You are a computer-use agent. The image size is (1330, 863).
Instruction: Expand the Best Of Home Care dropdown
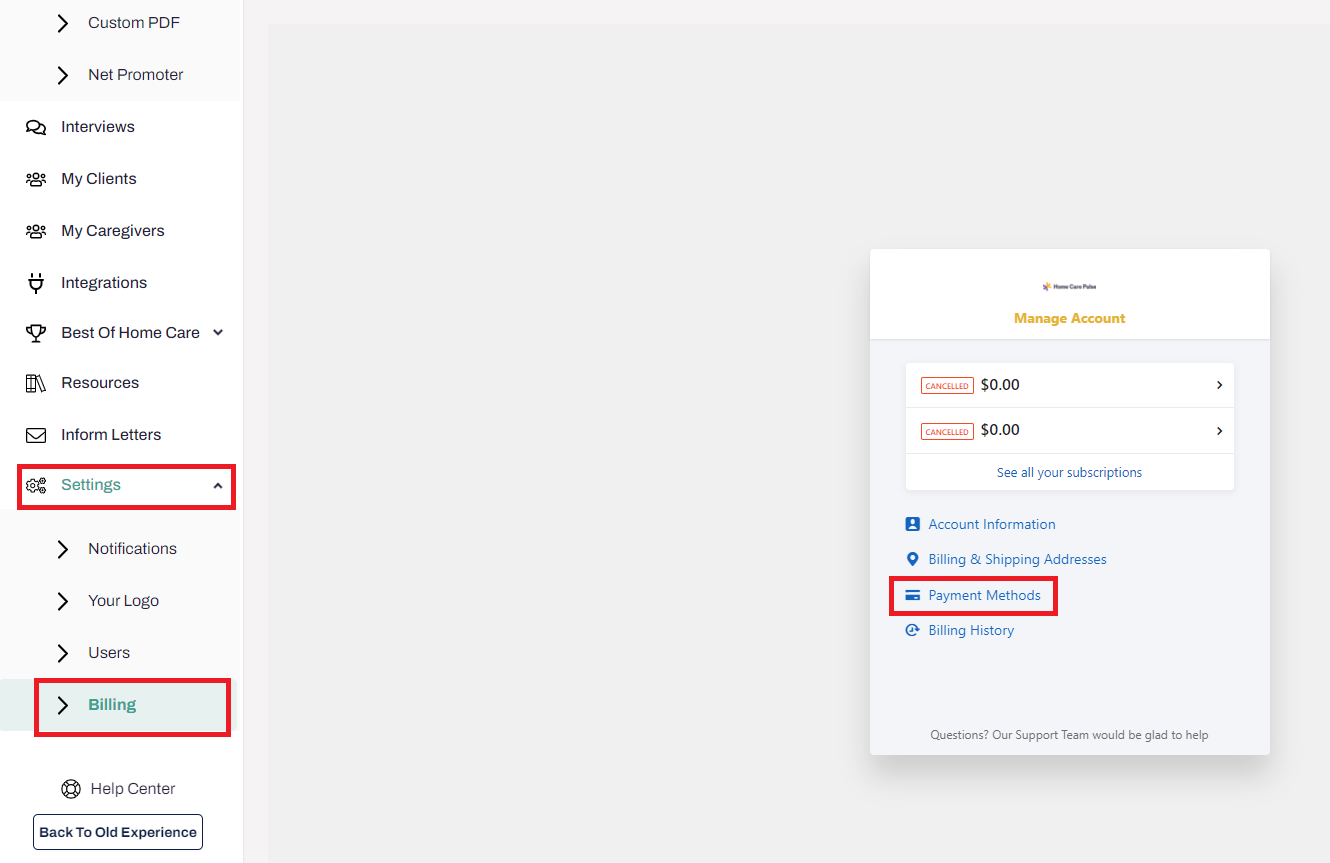click(x=218, y=332)
